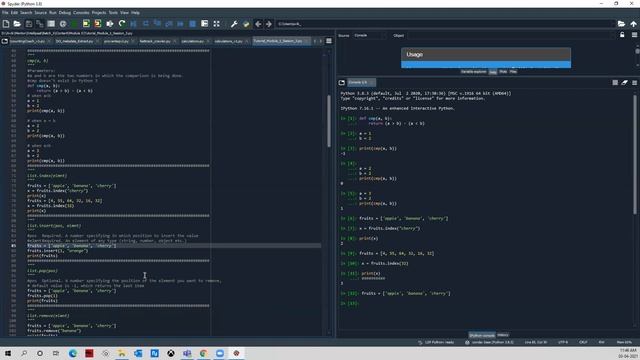Click the IPython console vertical scrollbar
The width and height of the screenshot is (640, 360).
(x=635, y=154)
